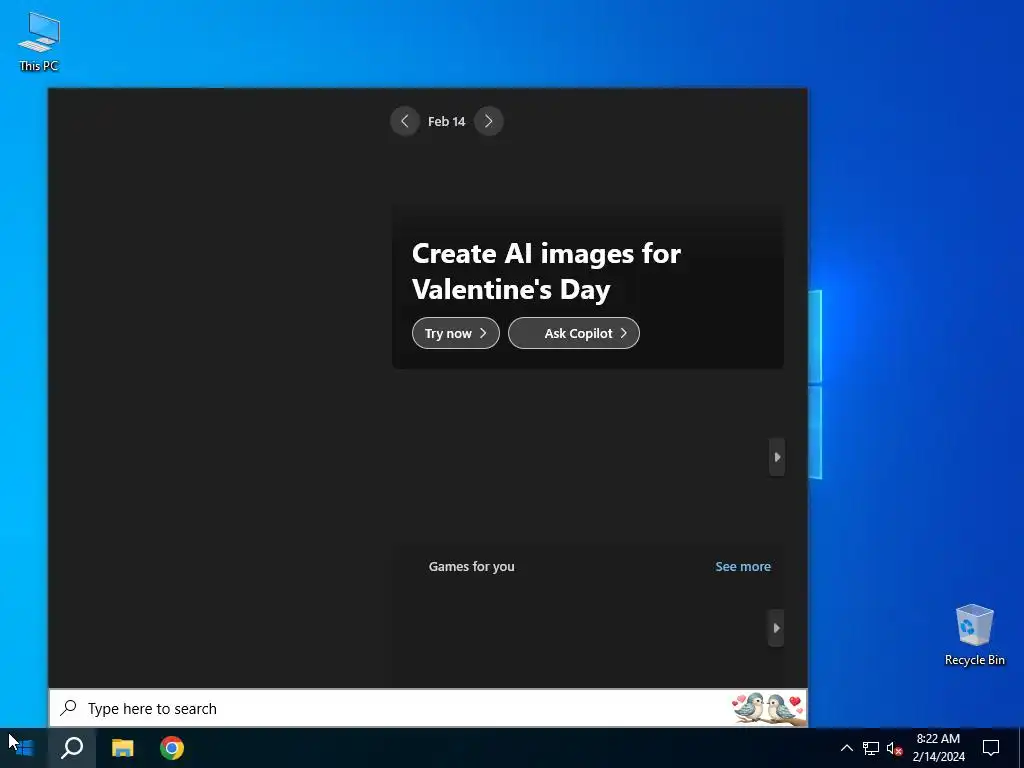This screenshot has height=768, width=1024.
Task: Click the lovebirds search highlight image
Action: [x=768, y=708]
